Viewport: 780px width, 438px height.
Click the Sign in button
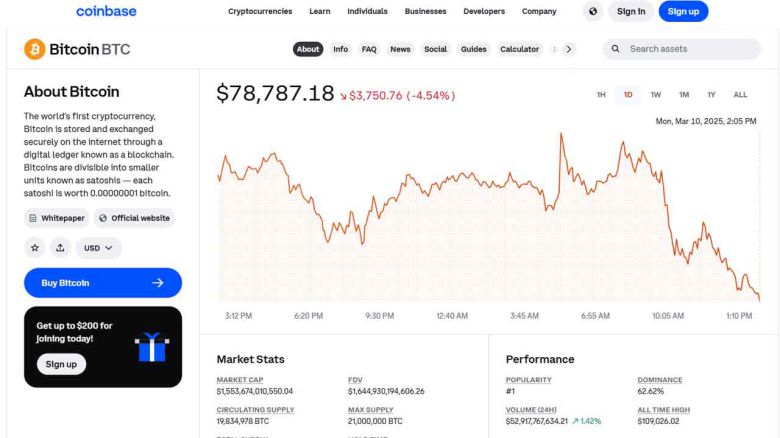pyautogui.click(x=632, y=12)
